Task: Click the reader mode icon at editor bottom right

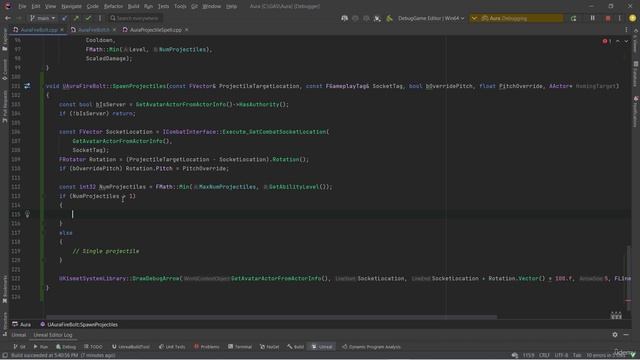Action: coord(616,316)
